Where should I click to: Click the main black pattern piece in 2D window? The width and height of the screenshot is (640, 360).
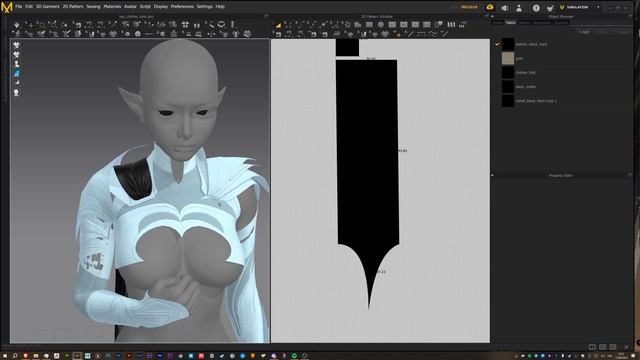(x=367, y=163)
